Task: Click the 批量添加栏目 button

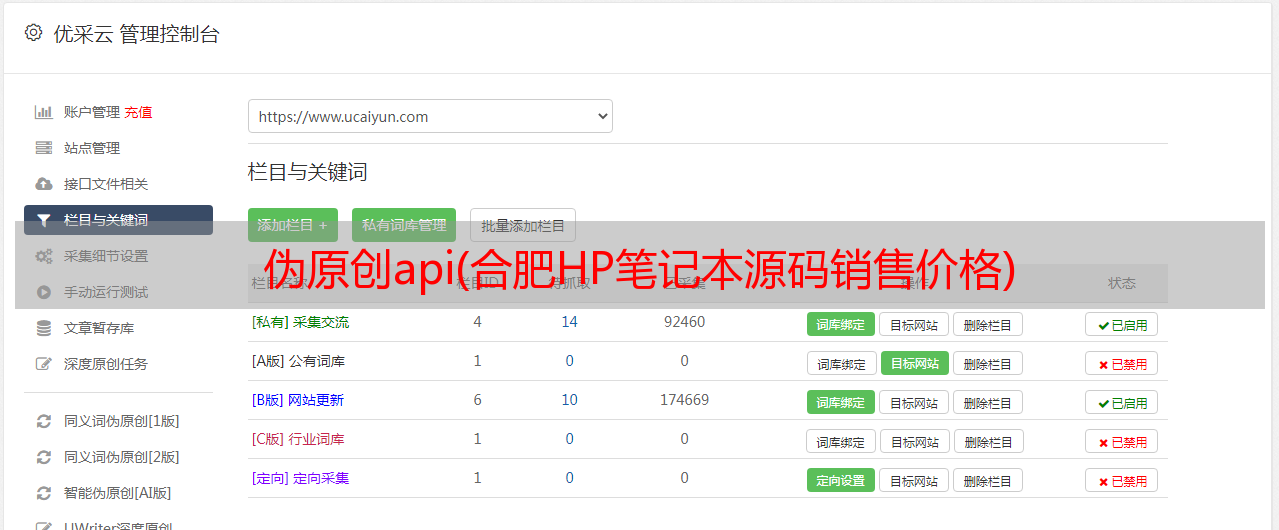Action: pyautogui.click(x=523, y=225)
